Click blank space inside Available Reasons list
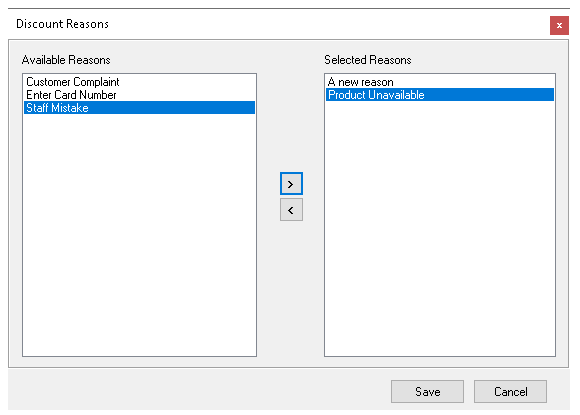 point(139,233)
